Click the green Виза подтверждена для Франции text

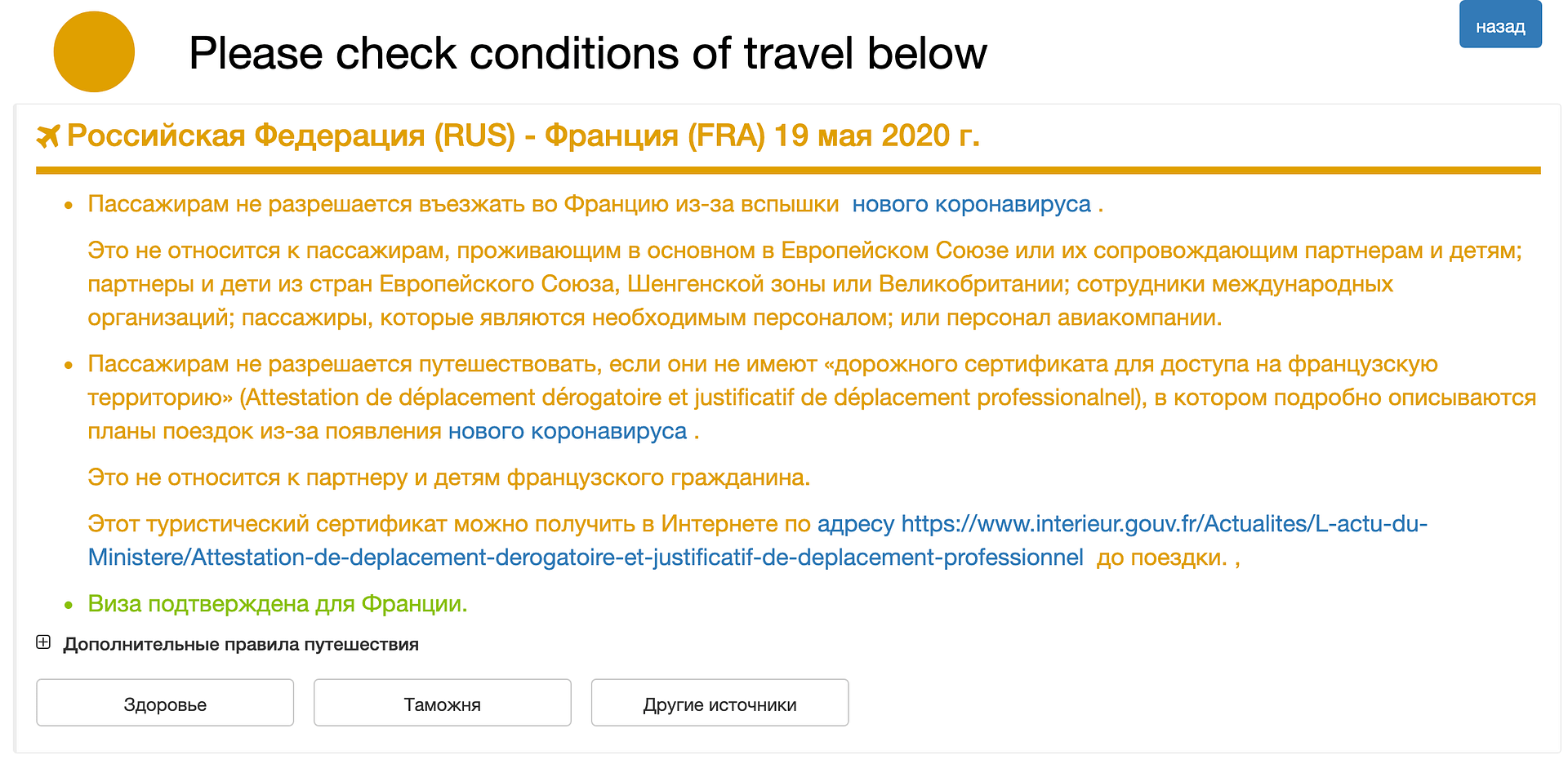point(278,604)
